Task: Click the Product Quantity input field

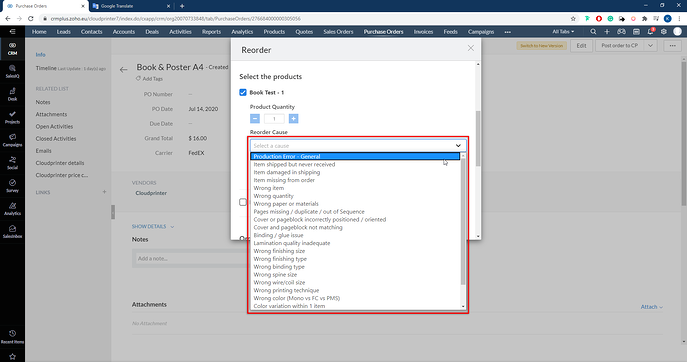Action: 274,118
